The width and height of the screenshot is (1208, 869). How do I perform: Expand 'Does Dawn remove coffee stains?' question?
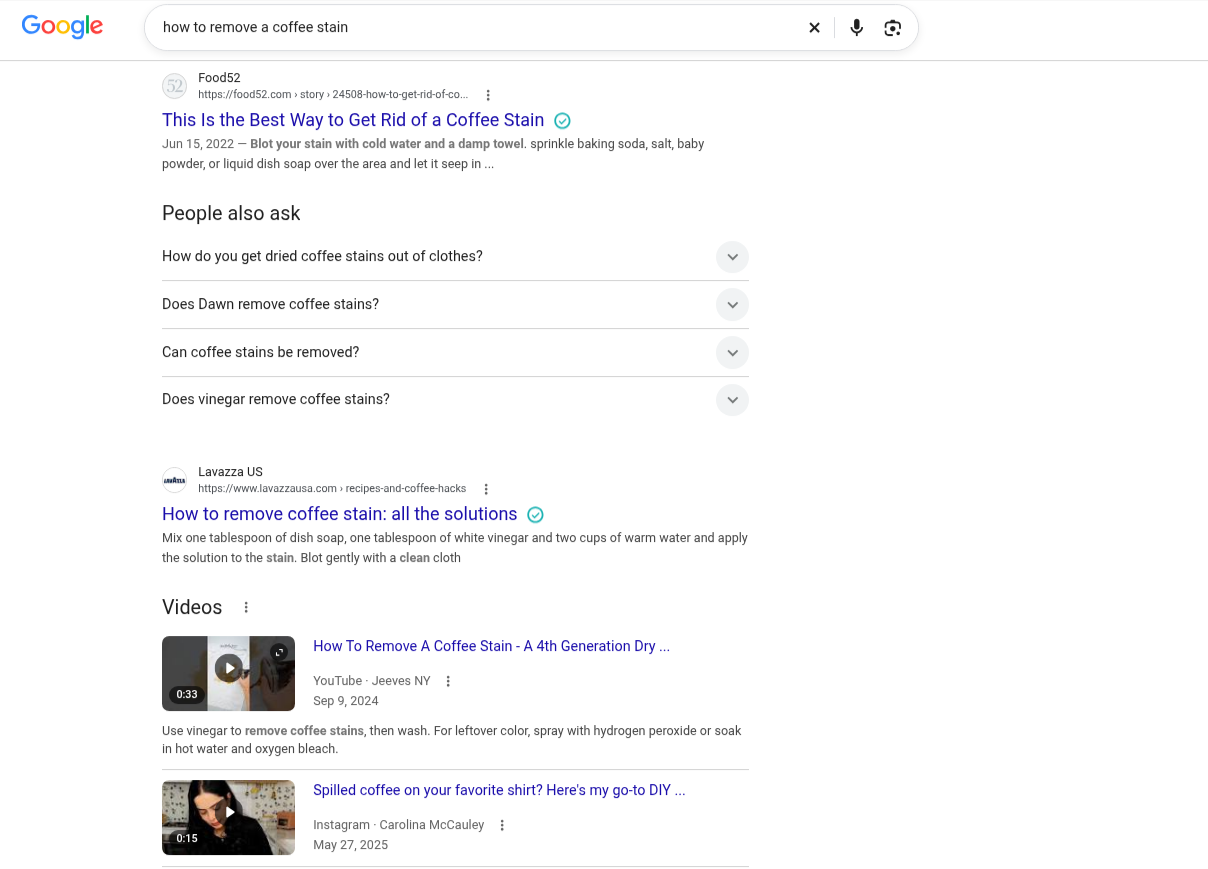click(x=732, y=305)
